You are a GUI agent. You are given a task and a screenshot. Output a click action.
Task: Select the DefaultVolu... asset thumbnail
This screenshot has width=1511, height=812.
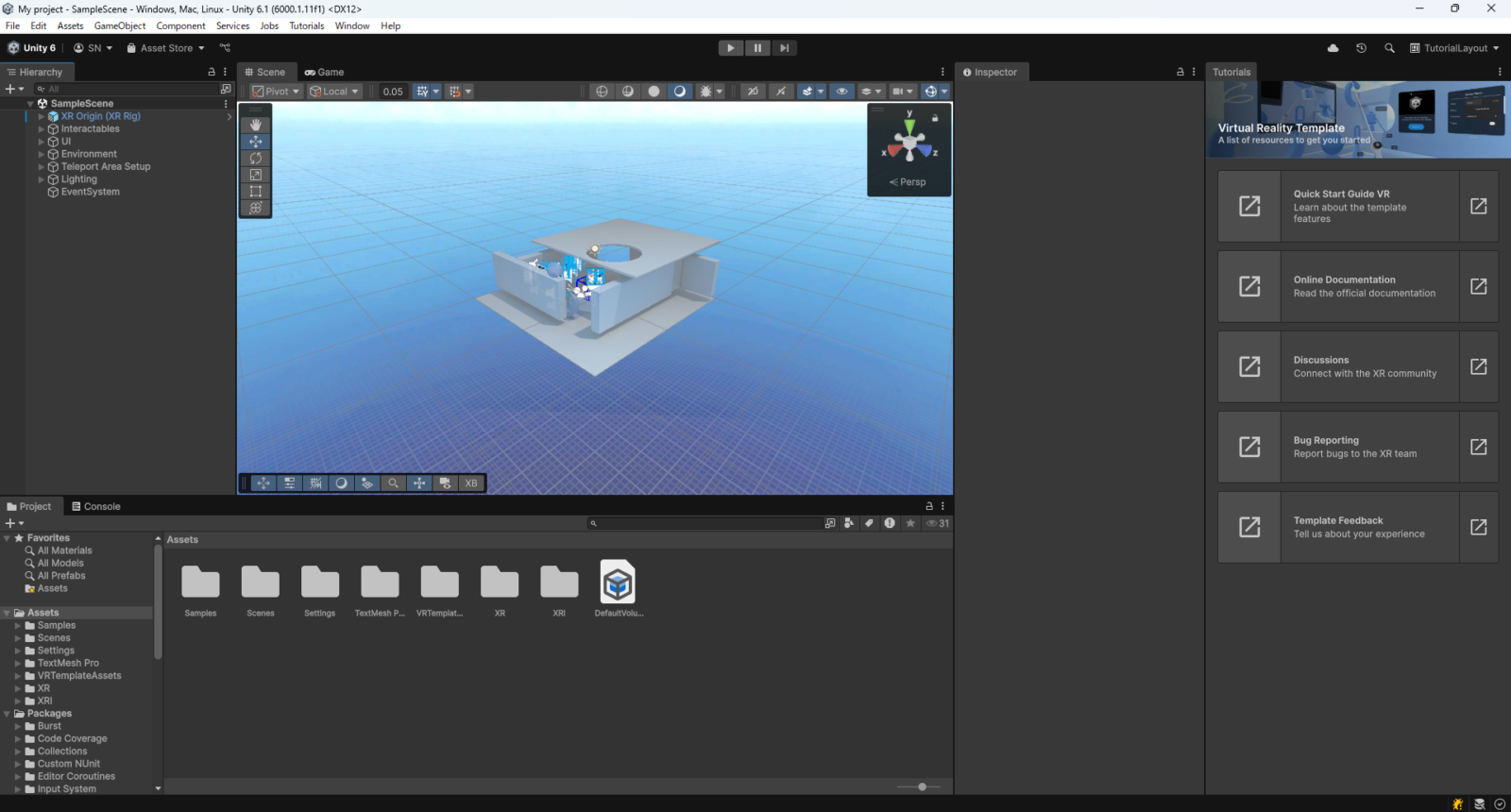[x=618, y=590]
